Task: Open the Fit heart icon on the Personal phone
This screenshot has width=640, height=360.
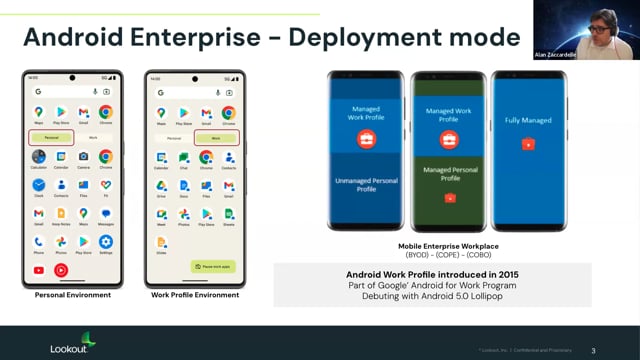Action: (x=106, y=185)
